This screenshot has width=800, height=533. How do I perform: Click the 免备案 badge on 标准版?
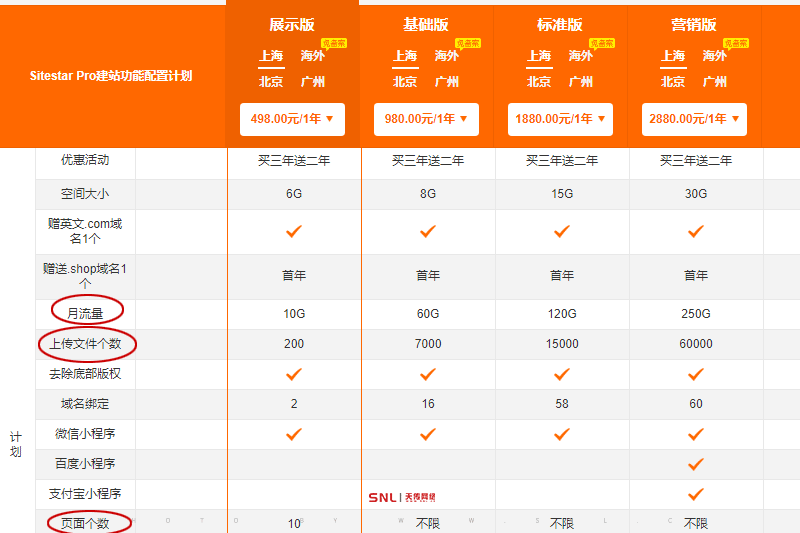point(602,43)
